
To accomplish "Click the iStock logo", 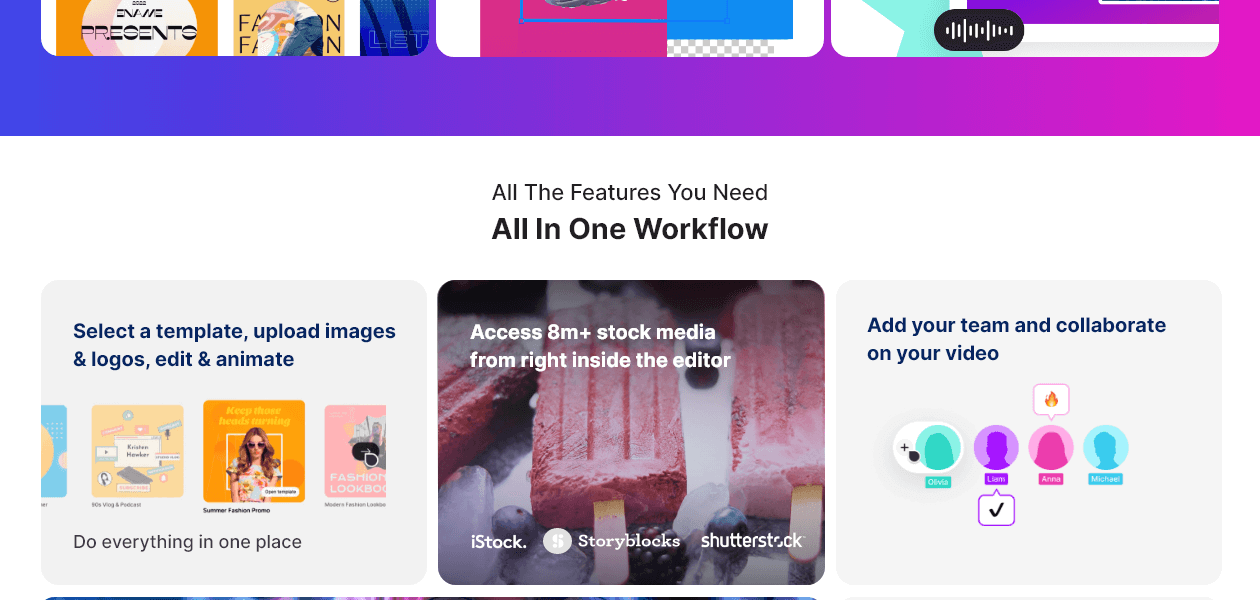I will tap(498, 542).
